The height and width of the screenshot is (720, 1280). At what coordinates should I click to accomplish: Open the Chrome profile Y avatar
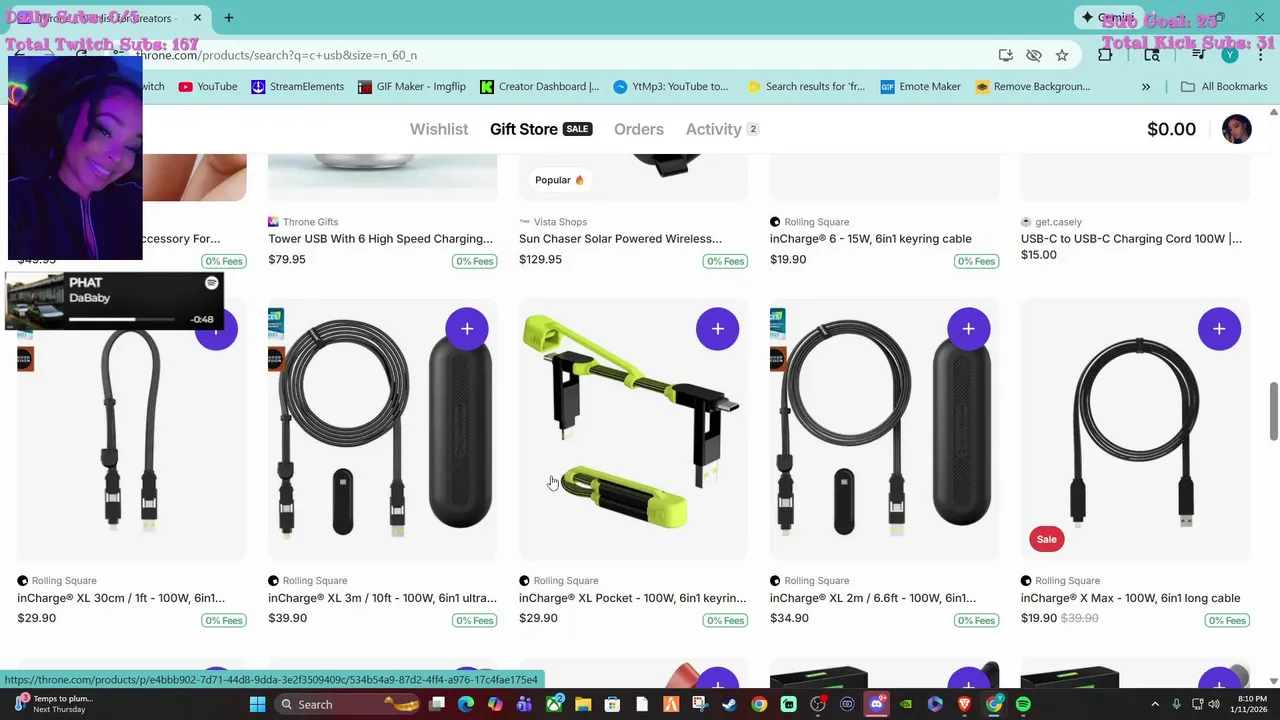coord(1230,55)
